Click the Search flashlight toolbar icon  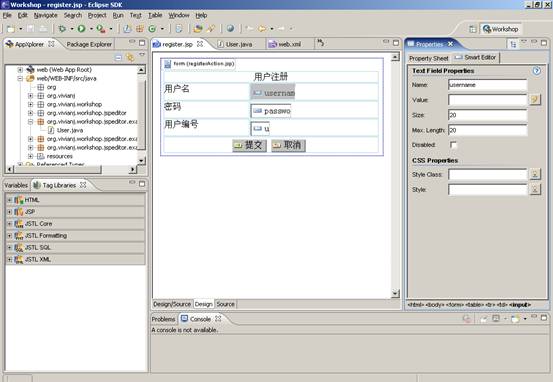click(x=211, y=29)
